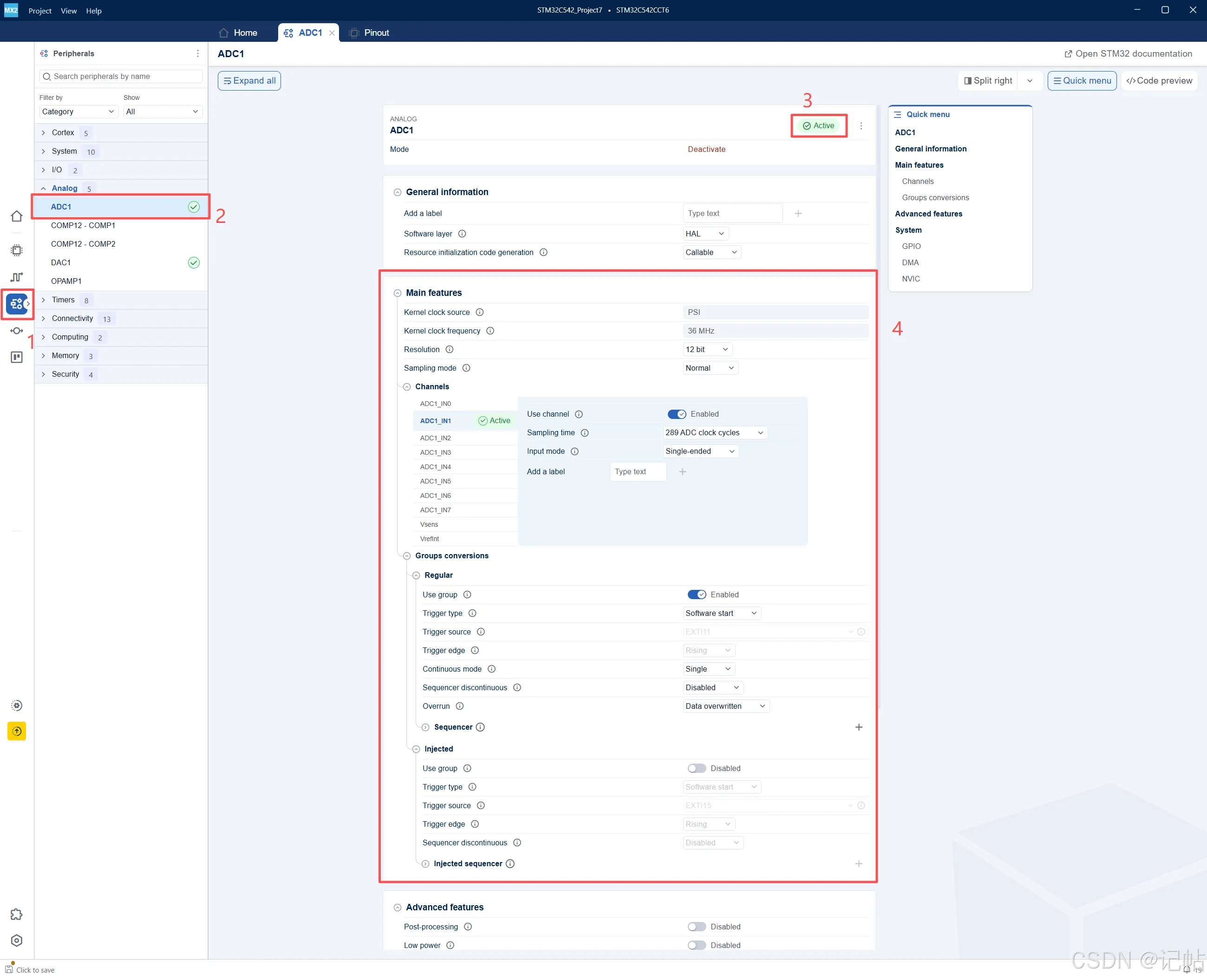Open Resolution 12 bit dropdown

[707, 349]
